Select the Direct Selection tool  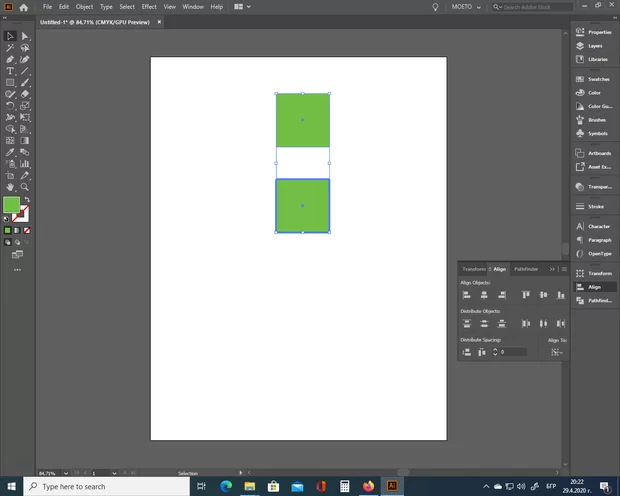click(x=25, y=37)
